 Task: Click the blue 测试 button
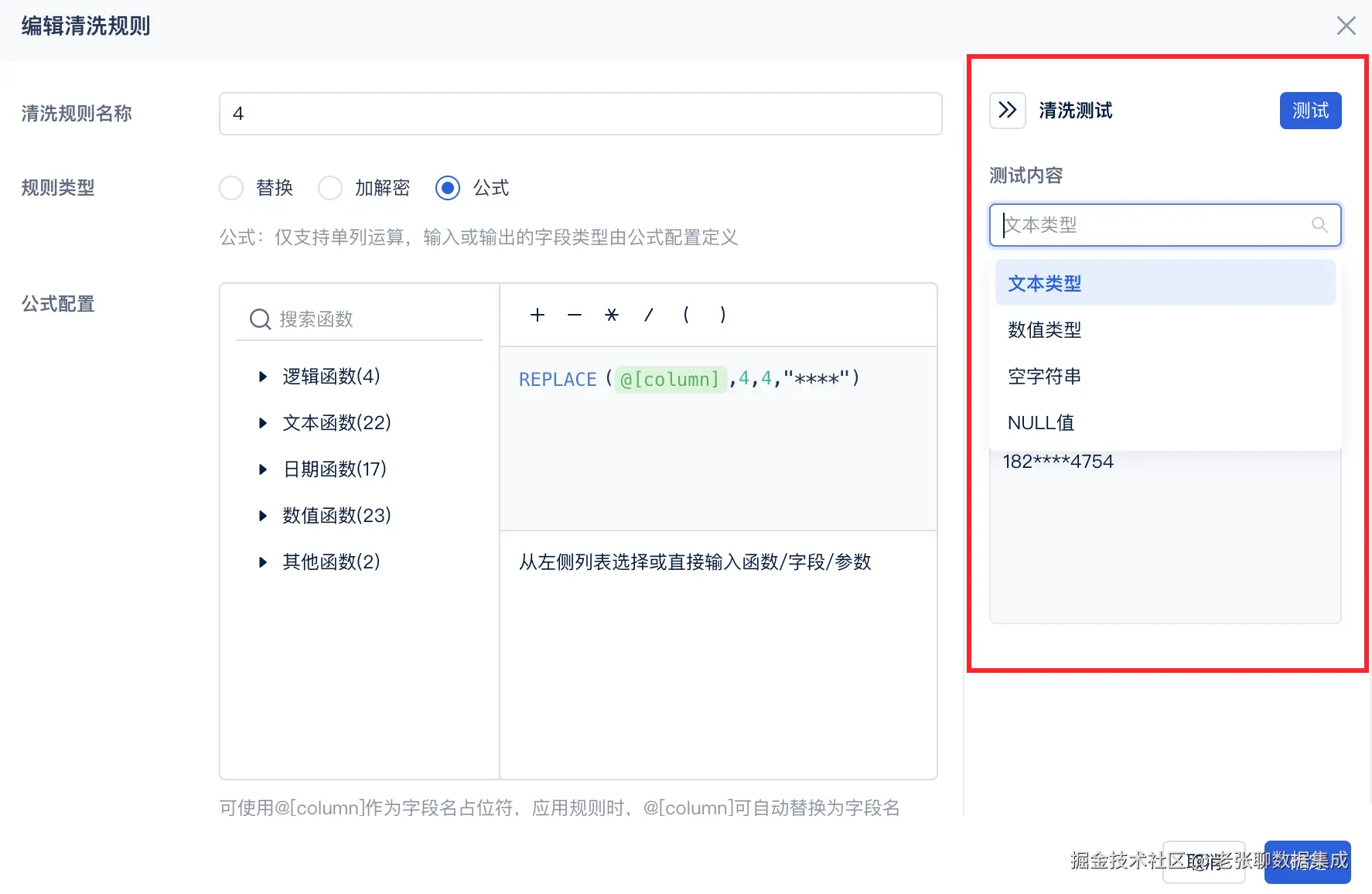pos(1310,111)
